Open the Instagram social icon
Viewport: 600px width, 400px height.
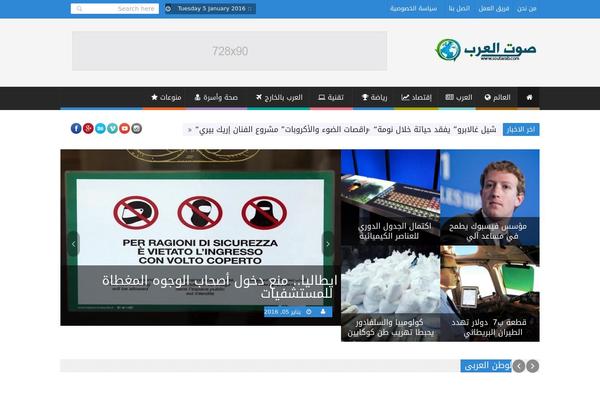pos(137,128)
